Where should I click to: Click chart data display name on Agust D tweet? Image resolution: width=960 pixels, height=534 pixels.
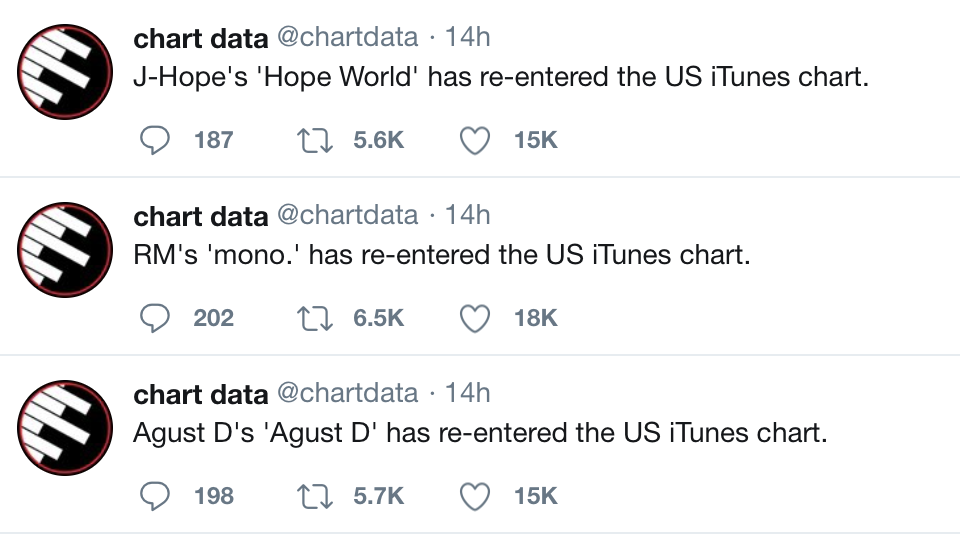[201, 395]
